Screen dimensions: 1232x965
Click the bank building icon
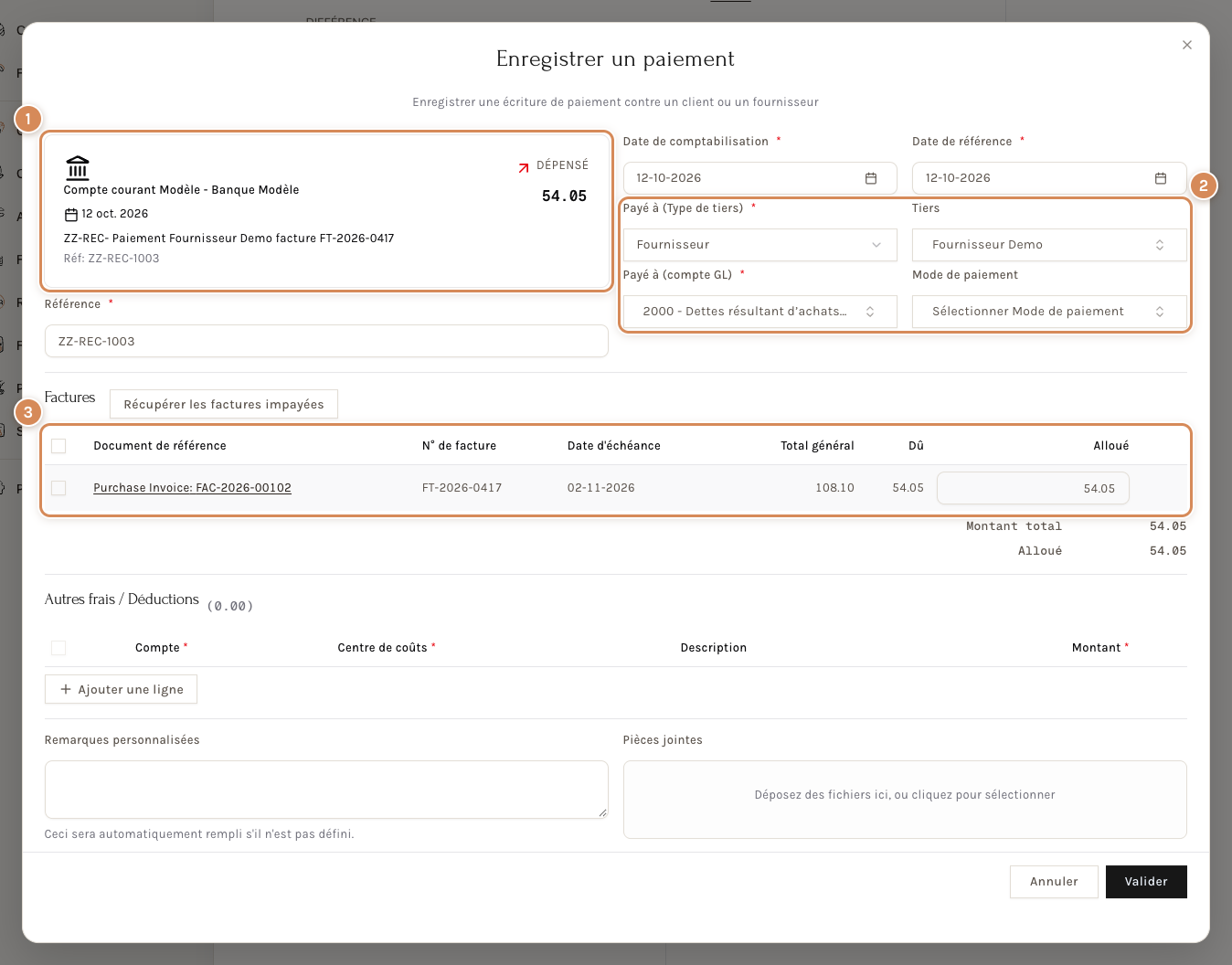(x=78, y=168)
